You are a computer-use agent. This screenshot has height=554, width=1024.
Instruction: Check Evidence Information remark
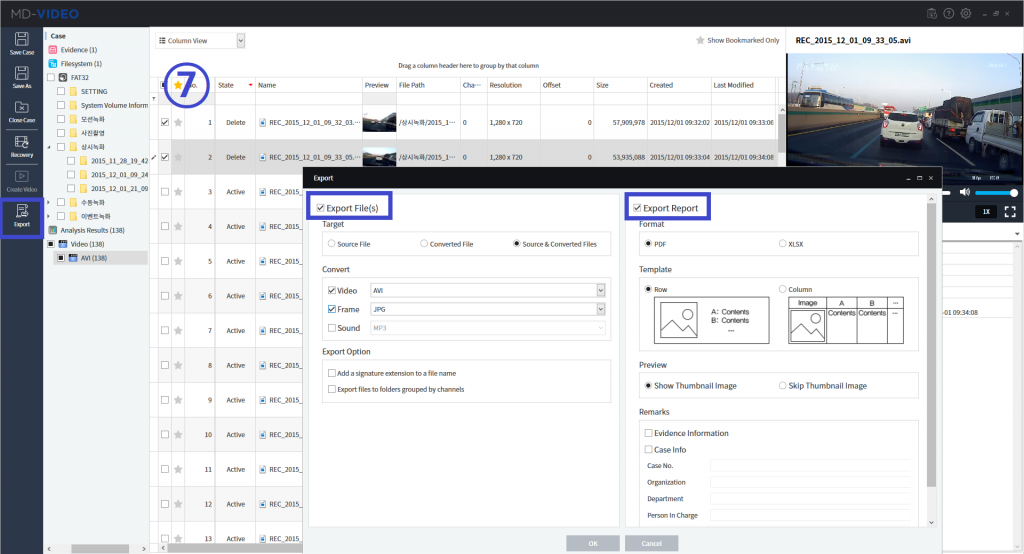pyautogui.click(x=648, y=432)
